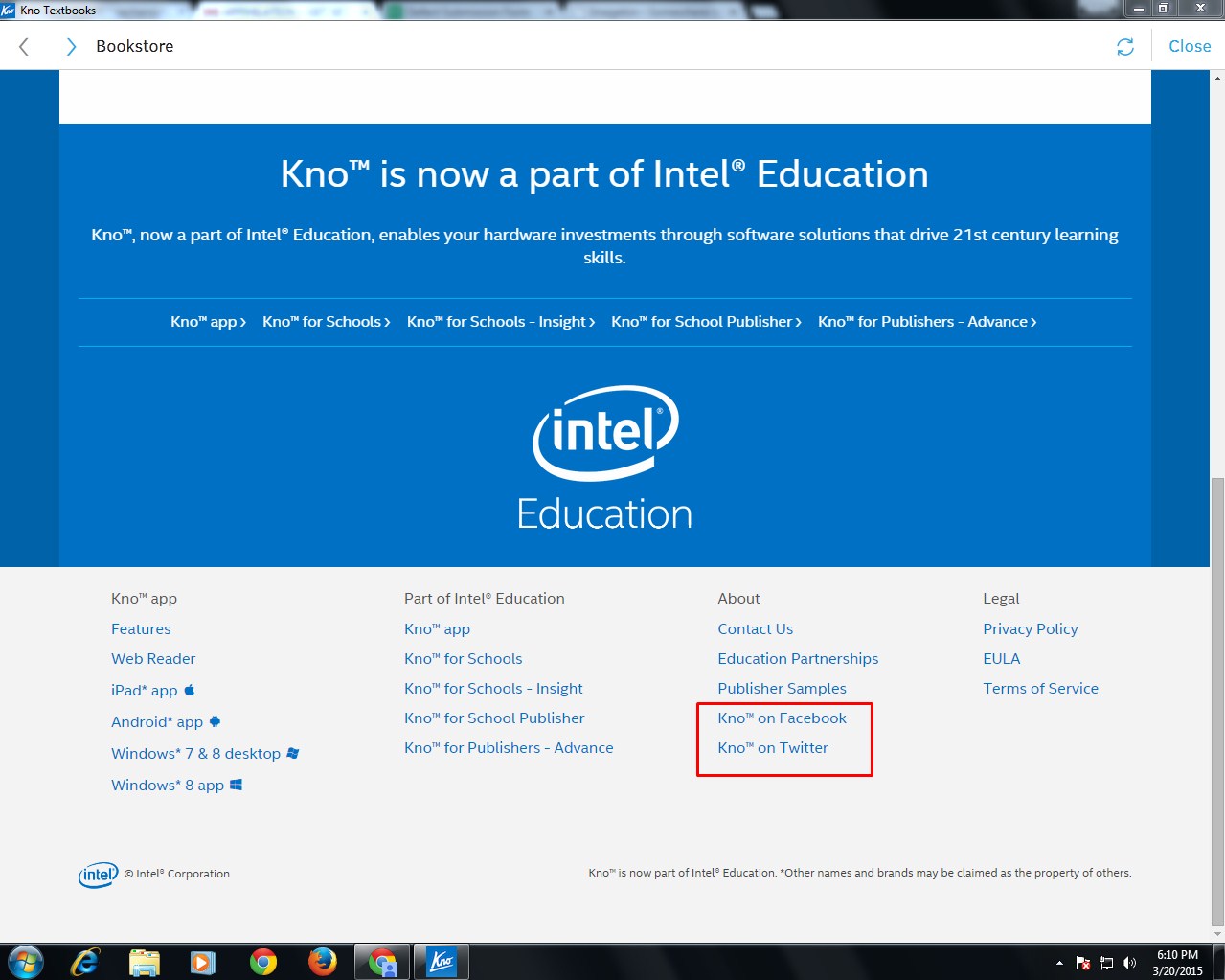Open the Android app link

click(157, 722)
